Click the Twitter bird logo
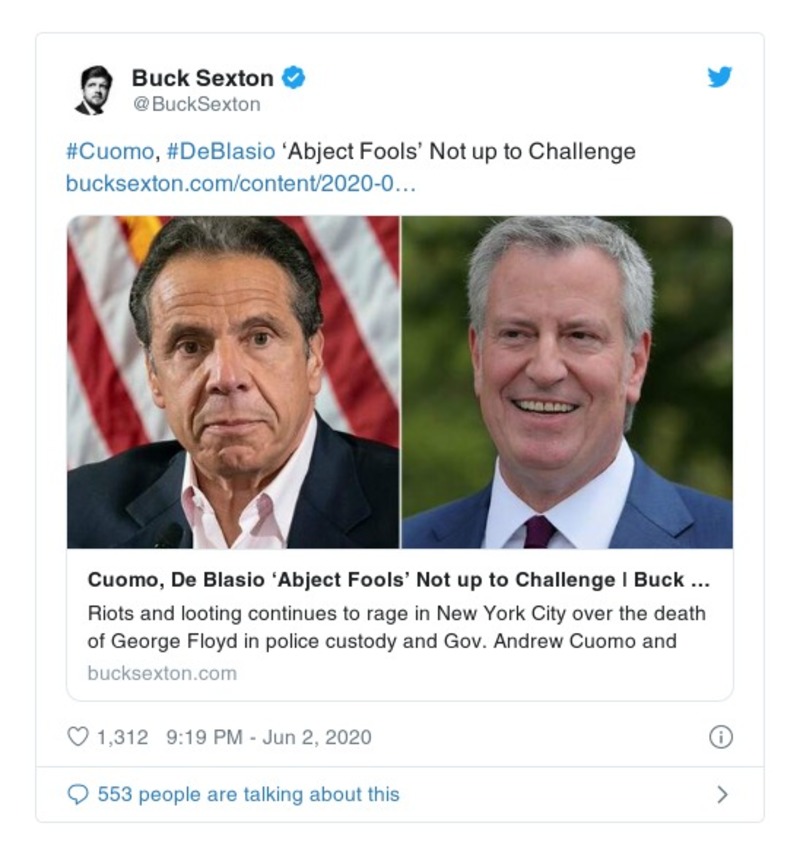The height and width of the screenshot is (858, 800). coord(719,78)
